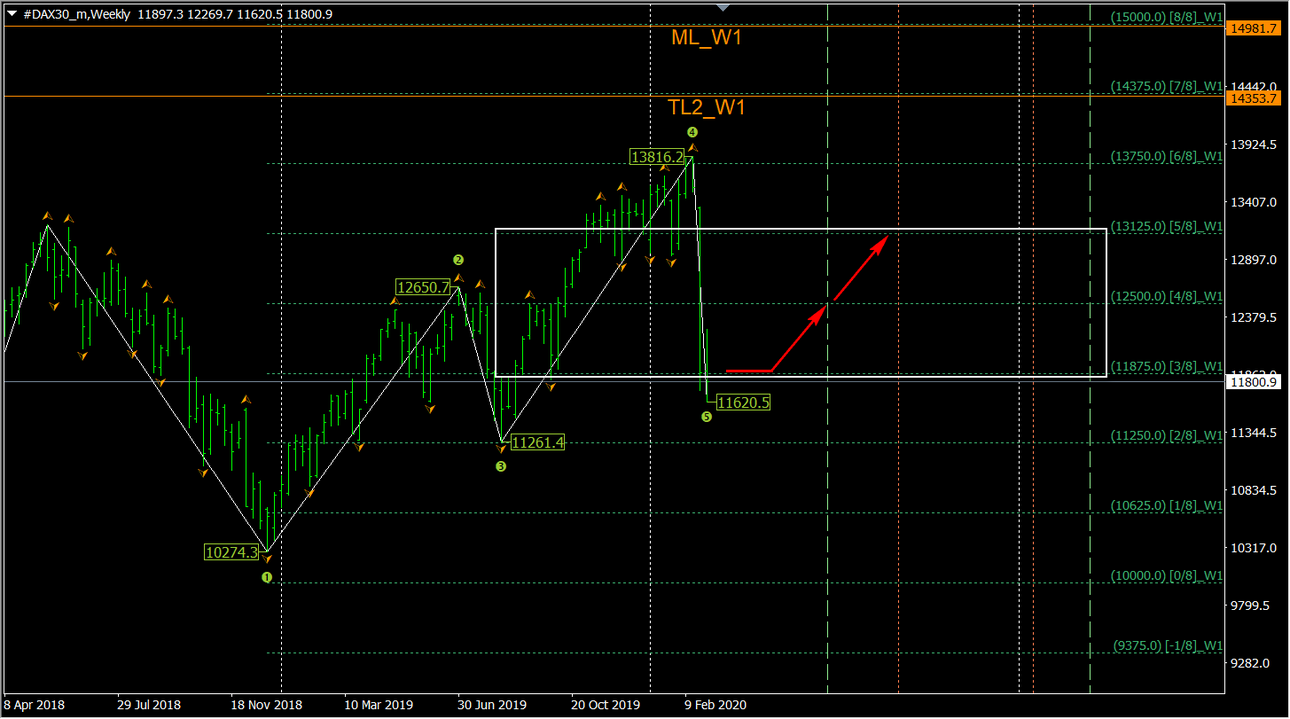
Task: Select the TL2_W1 orange line label
Action: click(706, 107)
